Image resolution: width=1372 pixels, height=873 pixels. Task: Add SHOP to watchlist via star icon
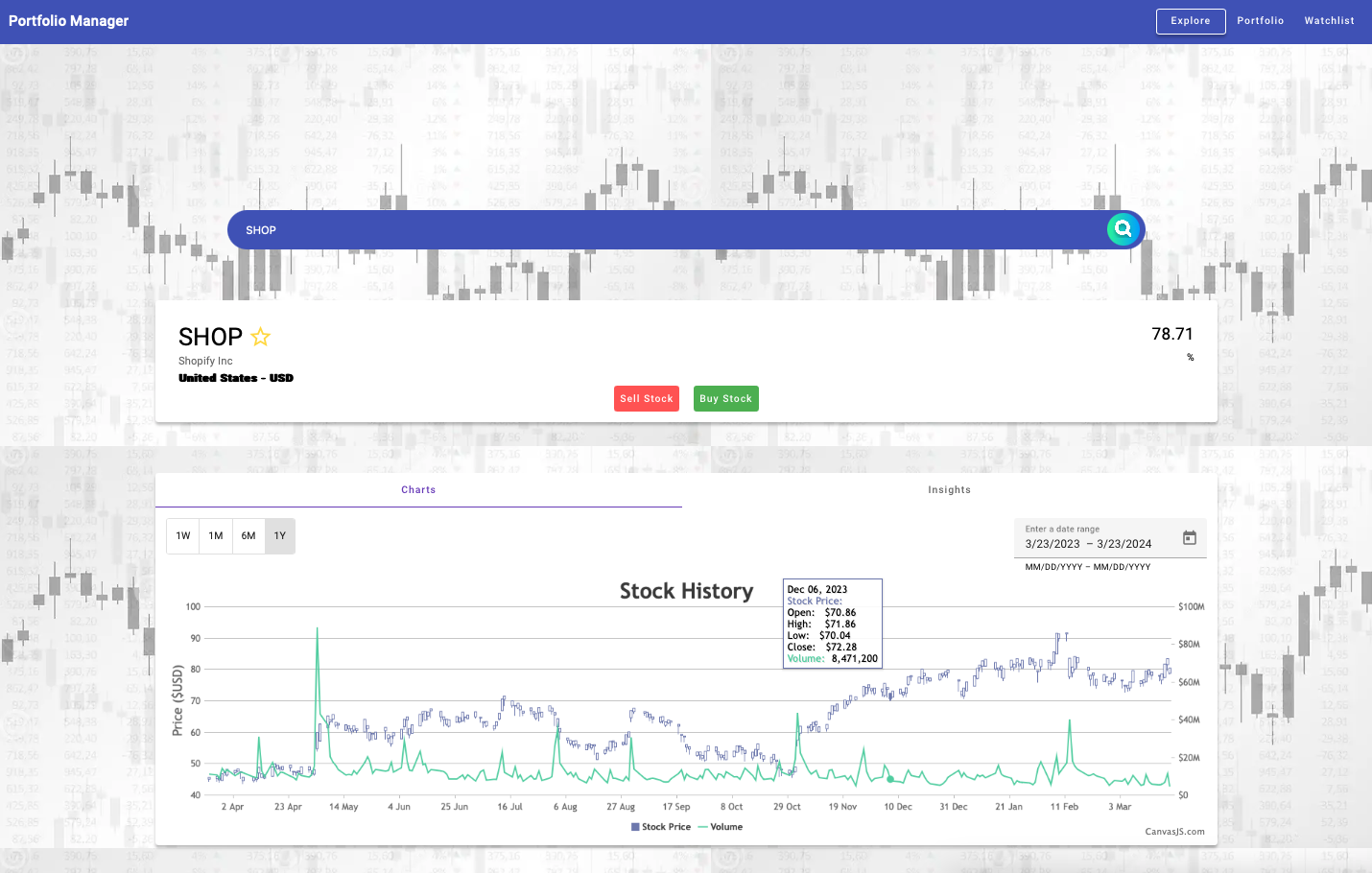[x=261, y=337]
